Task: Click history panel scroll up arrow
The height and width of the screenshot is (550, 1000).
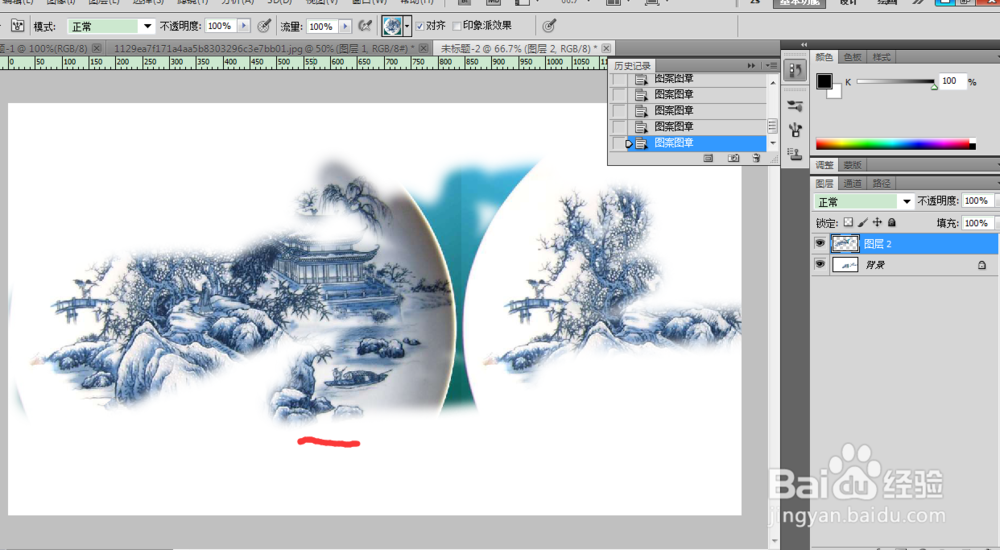Action: point(773,83)
